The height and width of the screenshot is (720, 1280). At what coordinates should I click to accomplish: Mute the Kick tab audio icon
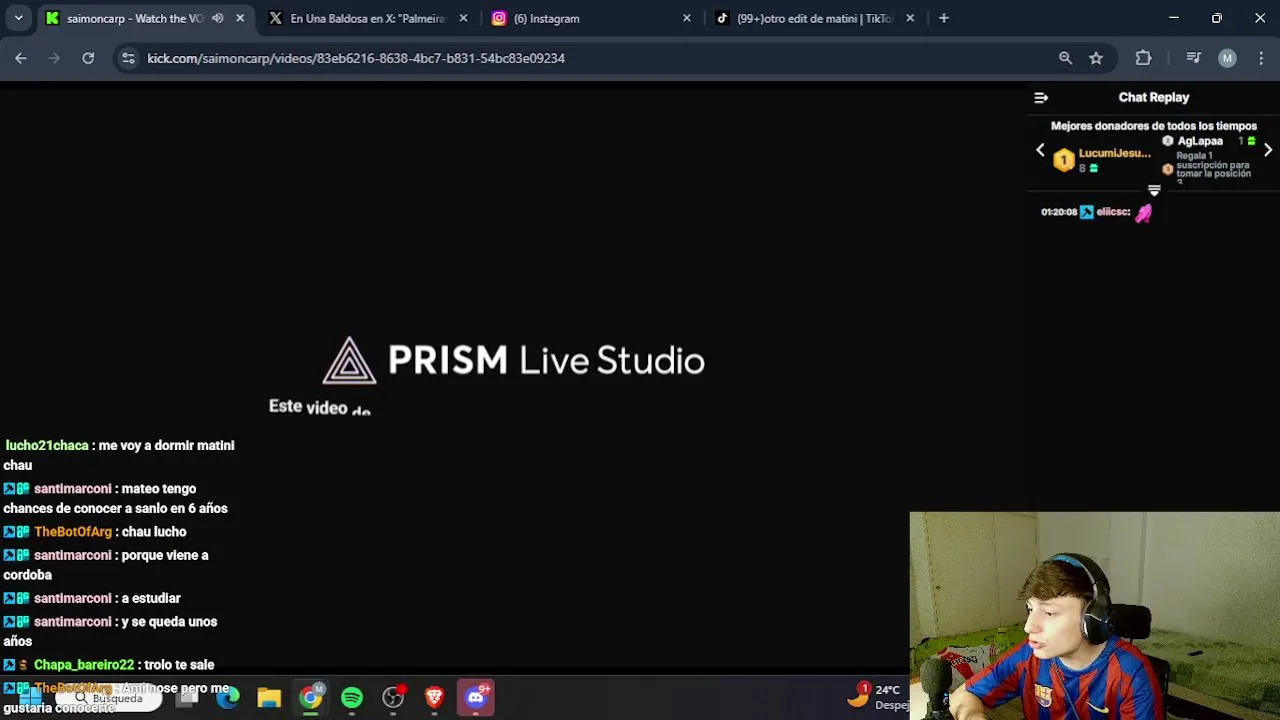coord(218,18)
